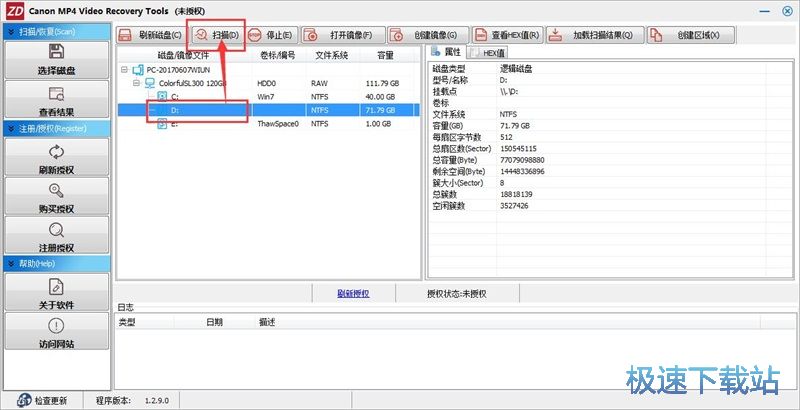Viewport: 800px width, 410px height.
Task: Click the 检查更新 check update button
Action: (42, 400)
